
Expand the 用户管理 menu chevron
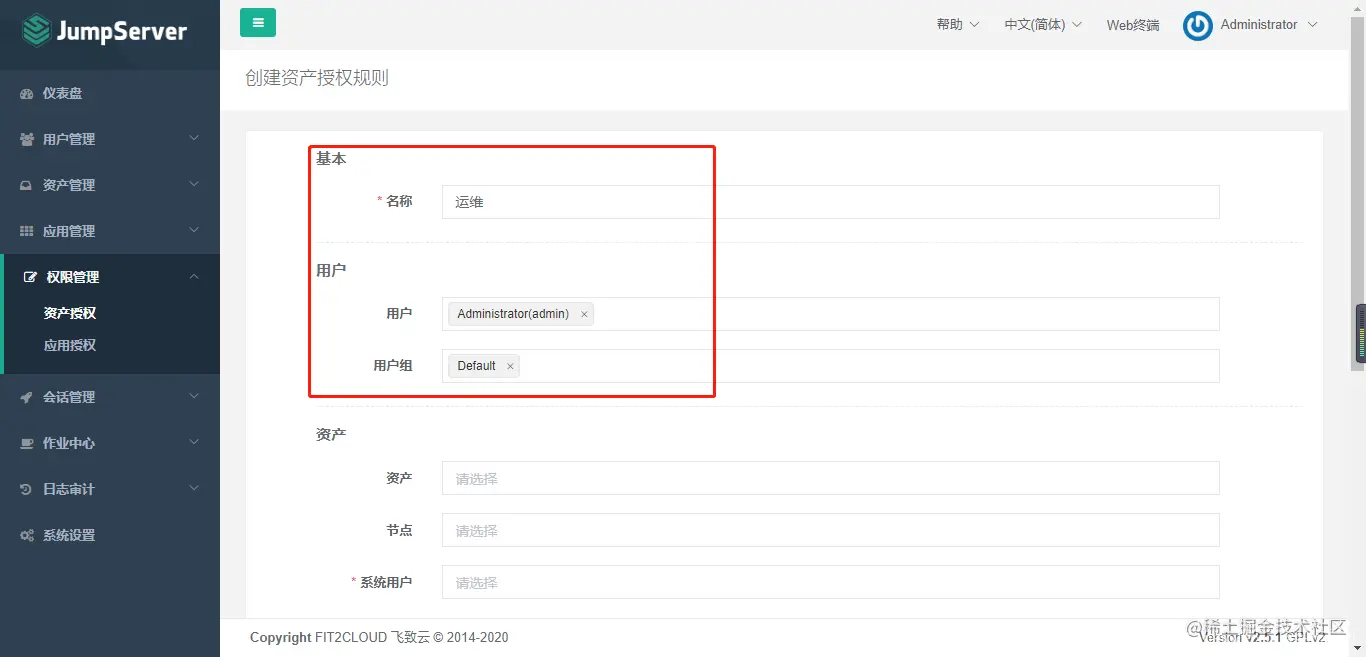(194, 138)
